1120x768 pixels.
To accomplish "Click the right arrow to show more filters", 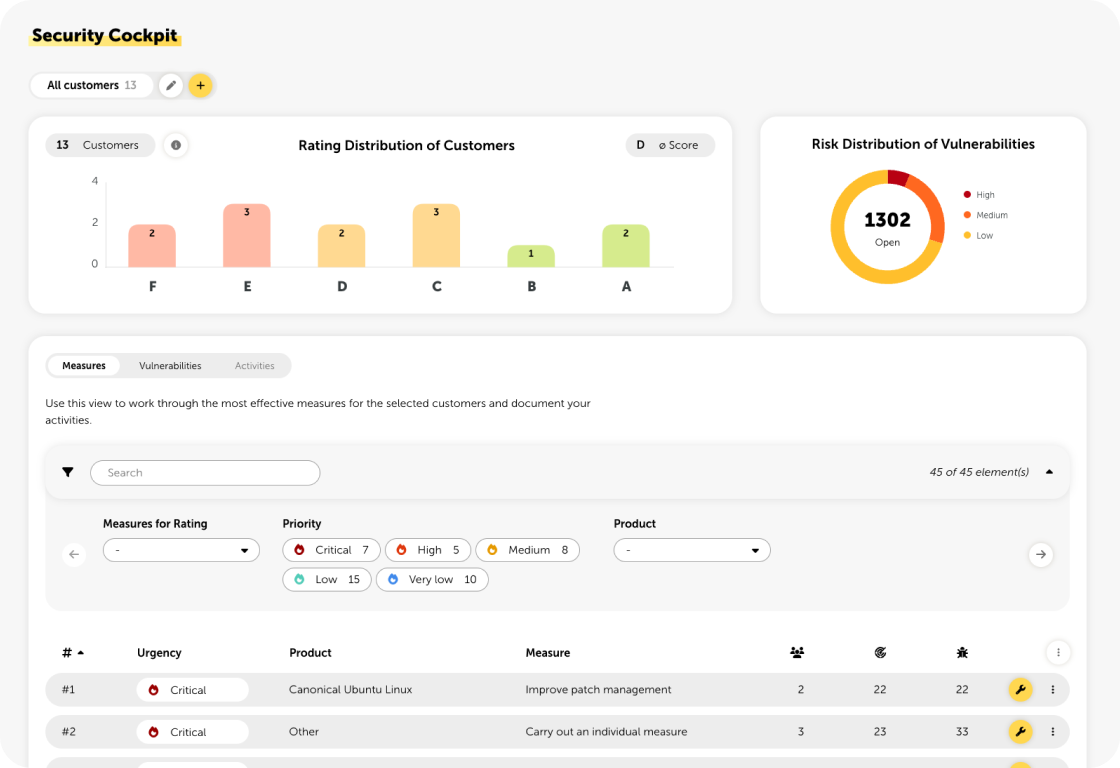I will (1040, 554).
